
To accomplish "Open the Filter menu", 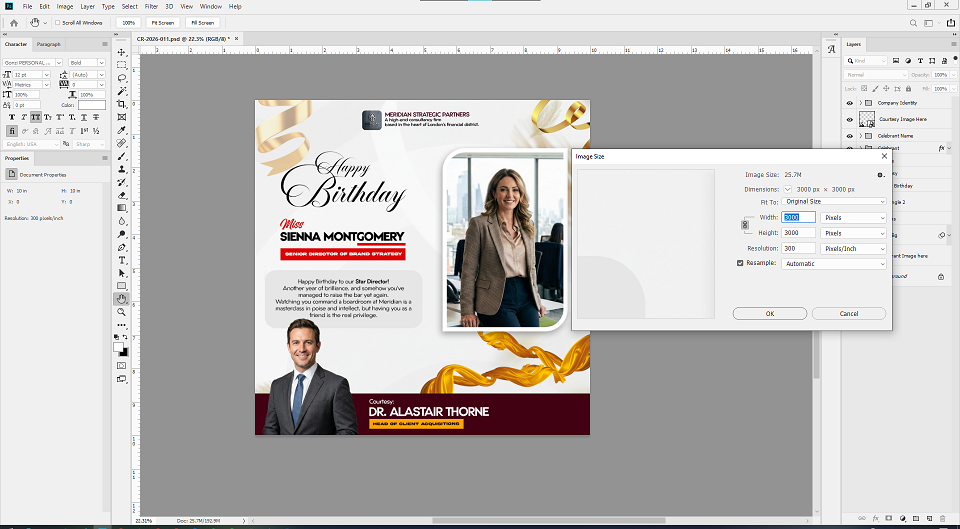I will (151, 6).
